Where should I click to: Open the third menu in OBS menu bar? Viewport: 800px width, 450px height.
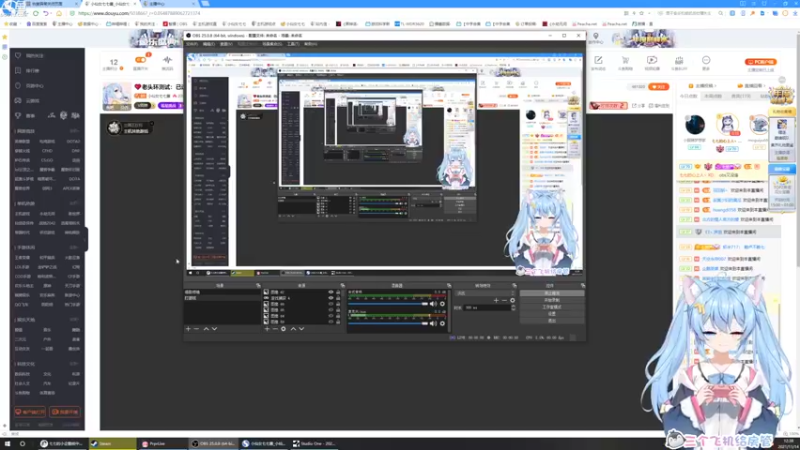point(226,44)
